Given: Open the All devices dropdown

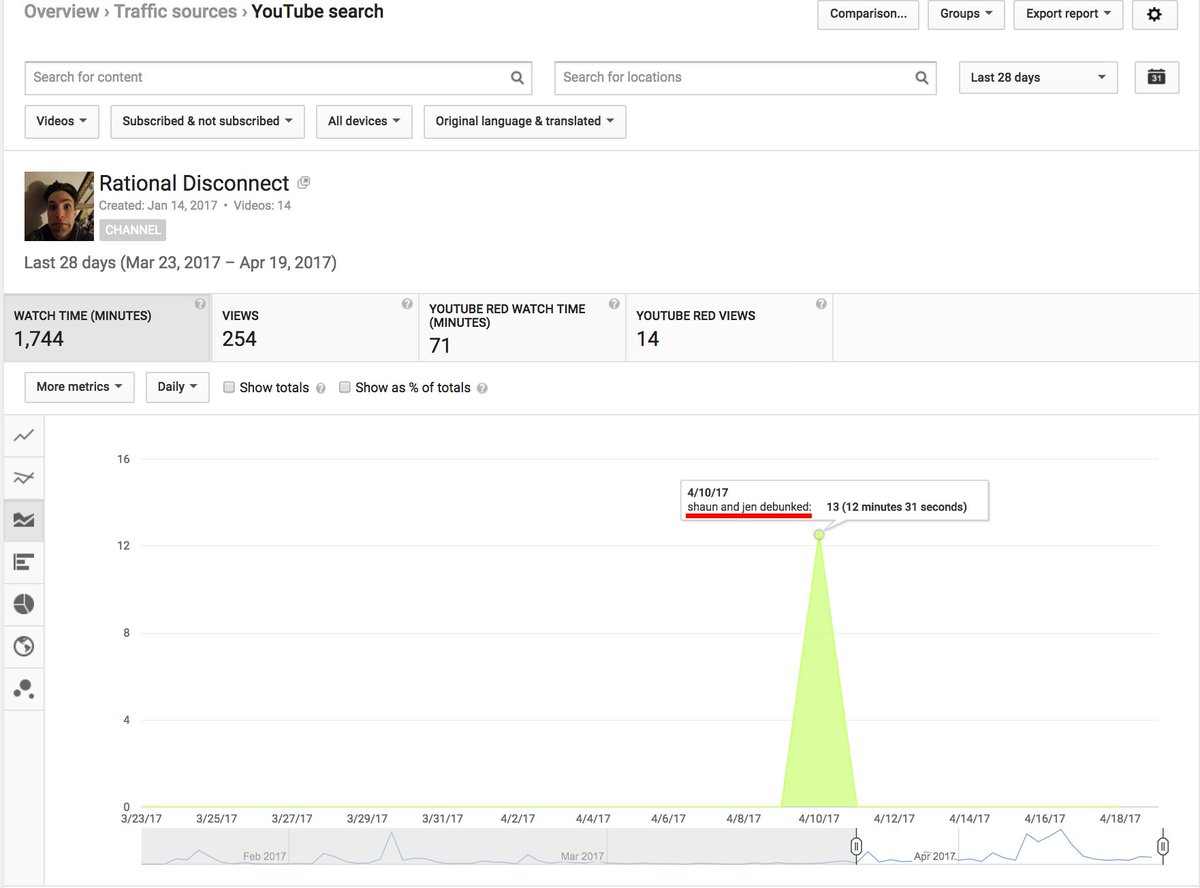Looking at the screenshot, I should pyautogui.click(x=364, y=121).
